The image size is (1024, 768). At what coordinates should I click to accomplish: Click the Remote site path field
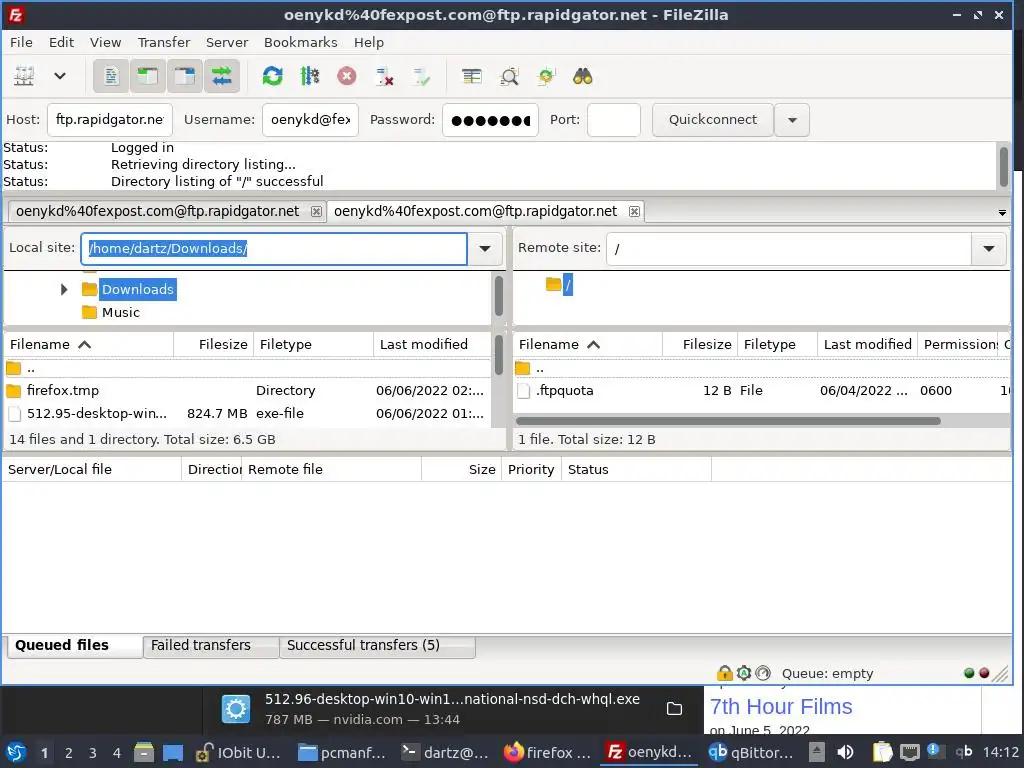[789, 248]
